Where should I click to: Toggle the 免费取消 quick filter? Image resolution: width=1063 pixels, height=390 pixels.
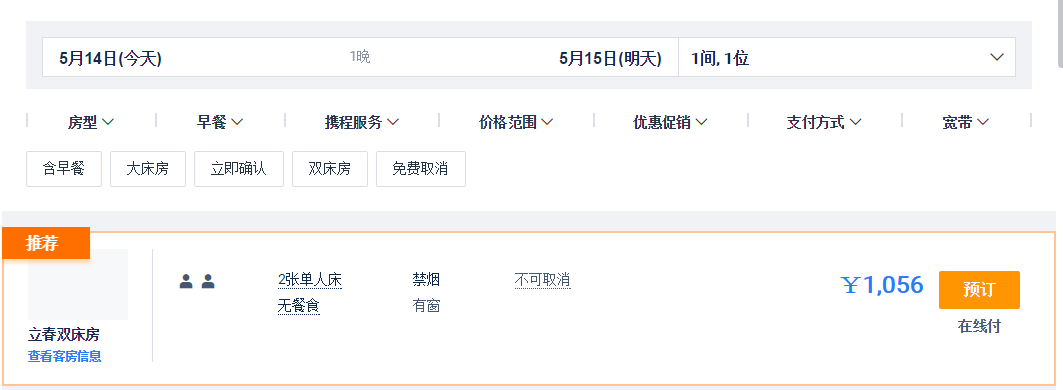click(x=421, y=169)
